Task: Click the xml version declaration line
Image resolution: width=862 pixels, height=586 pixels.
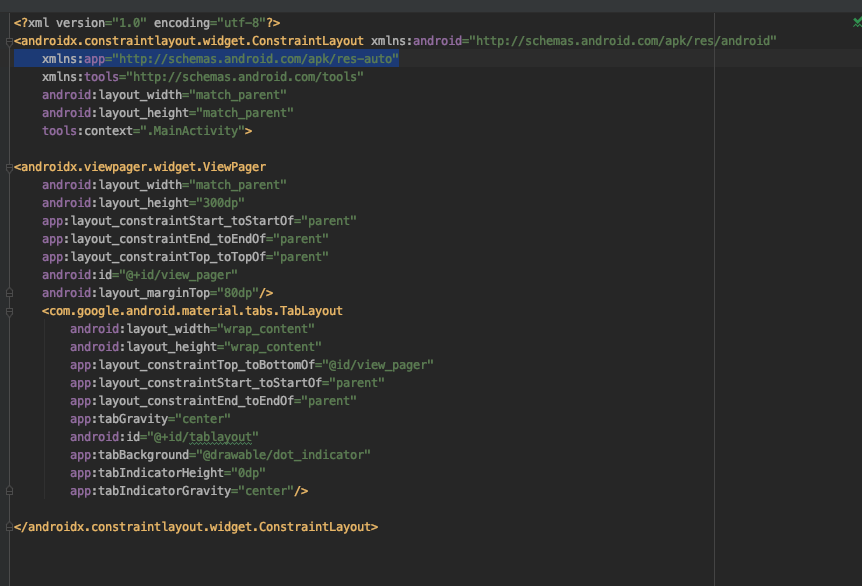Action: [147, 23]
